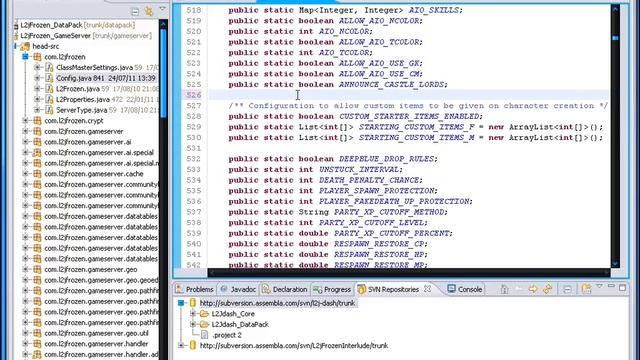Viewport: 640px width, 360px height.
Task: Click the yellow forward arrow in SVN view
Action: [533, 289]
